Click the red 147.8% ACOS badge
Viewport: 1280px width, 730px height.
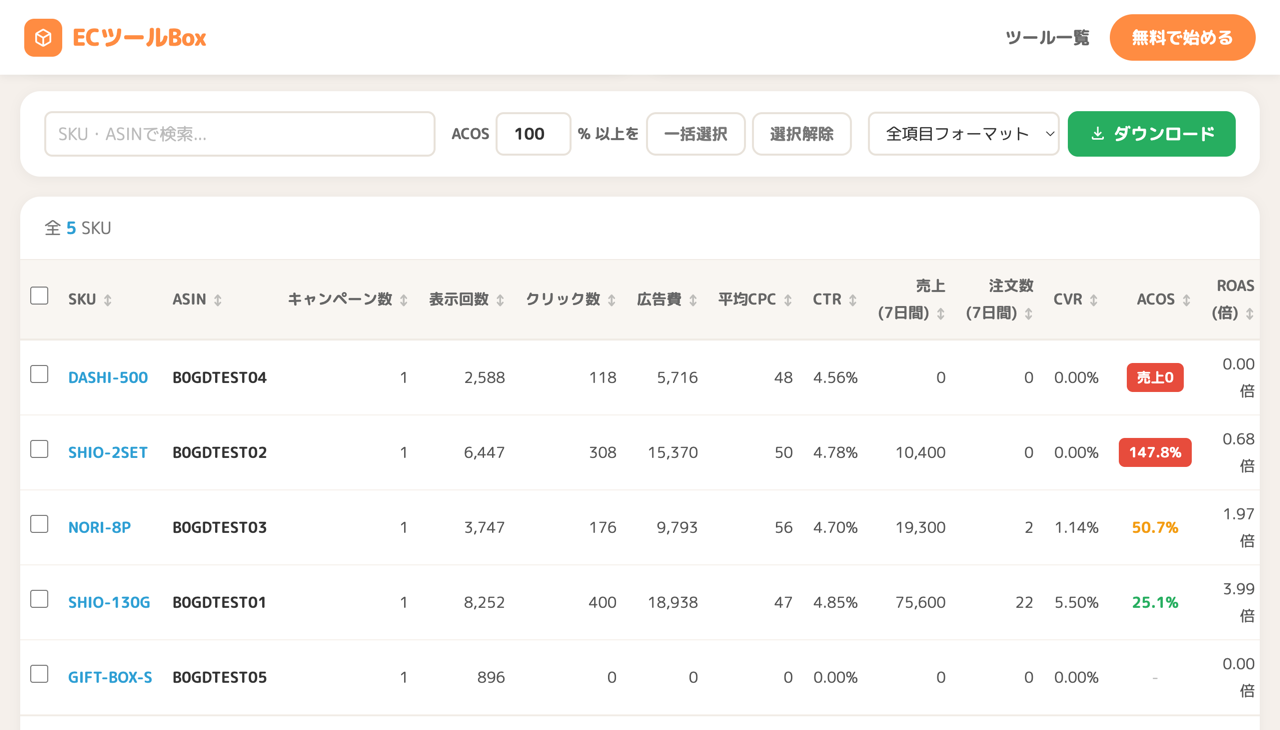coord(1155,452)
